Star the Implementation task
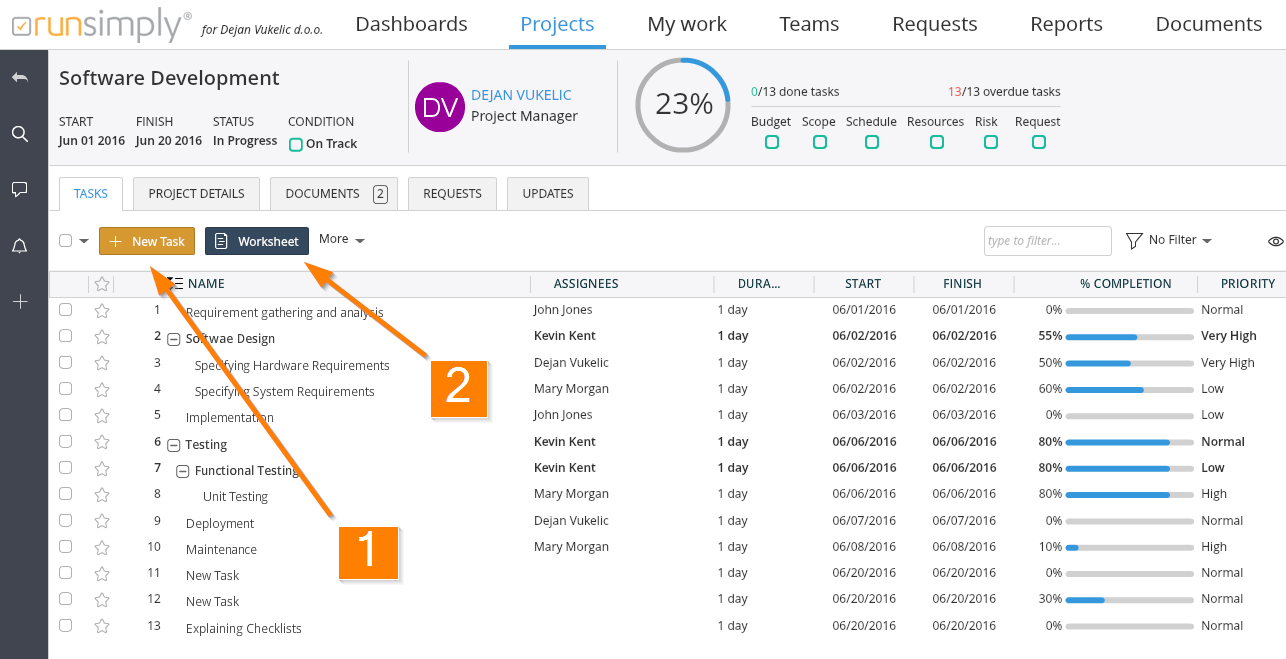The height and width of the screenshot is (659, 1286). (101, 415)
